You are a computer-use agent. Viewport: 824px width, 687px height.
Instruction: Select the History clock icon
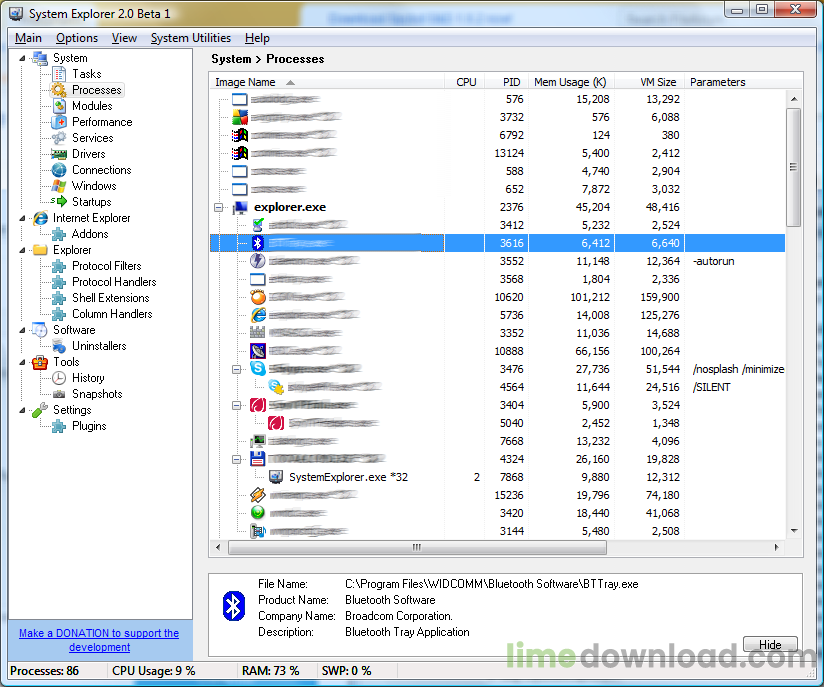coord(59,378)
